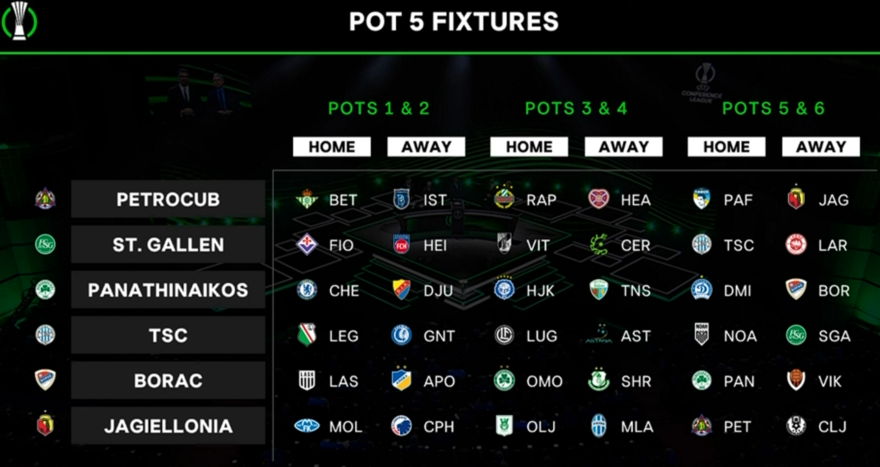Click the Jagiellonia club crest

(x=45, y=426)
